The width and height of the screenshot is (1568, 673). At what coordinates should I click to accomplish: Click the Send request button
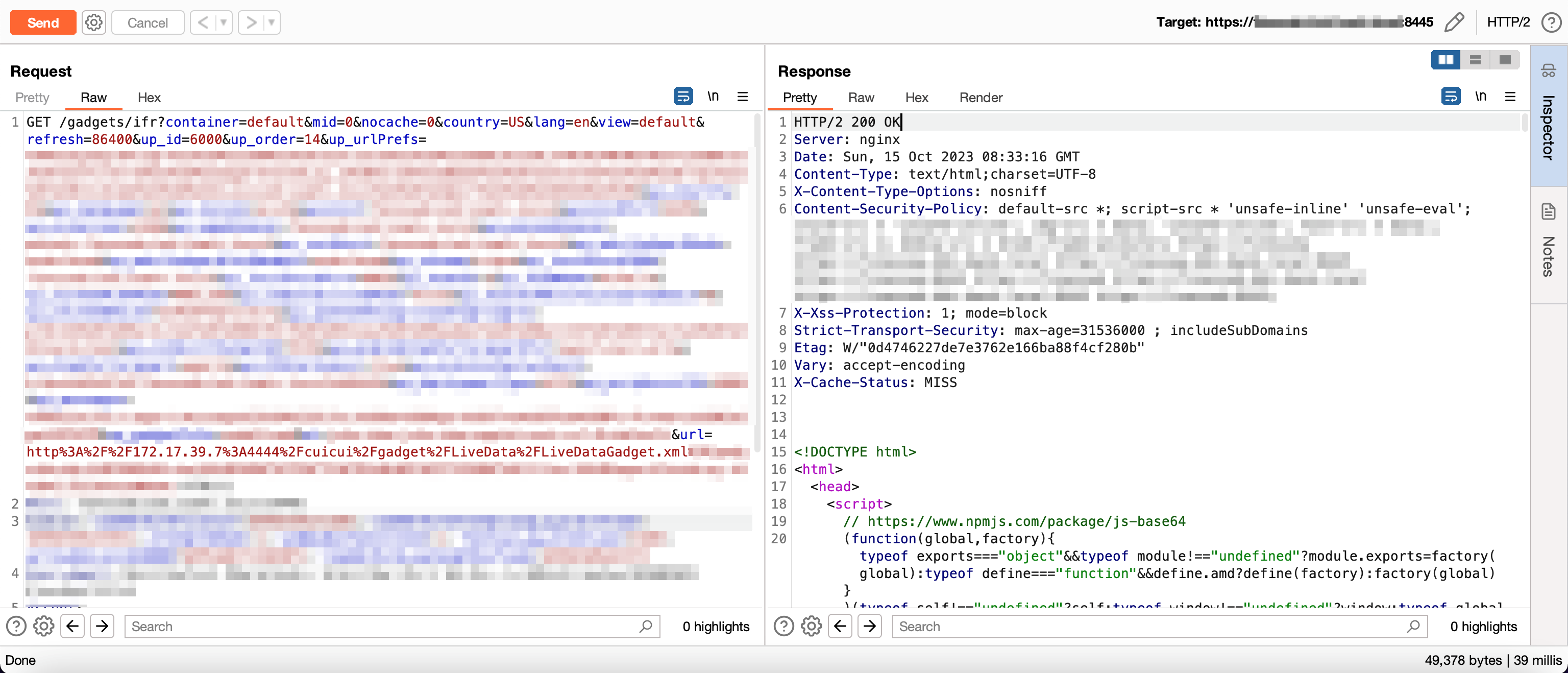[x=42, y=22]
